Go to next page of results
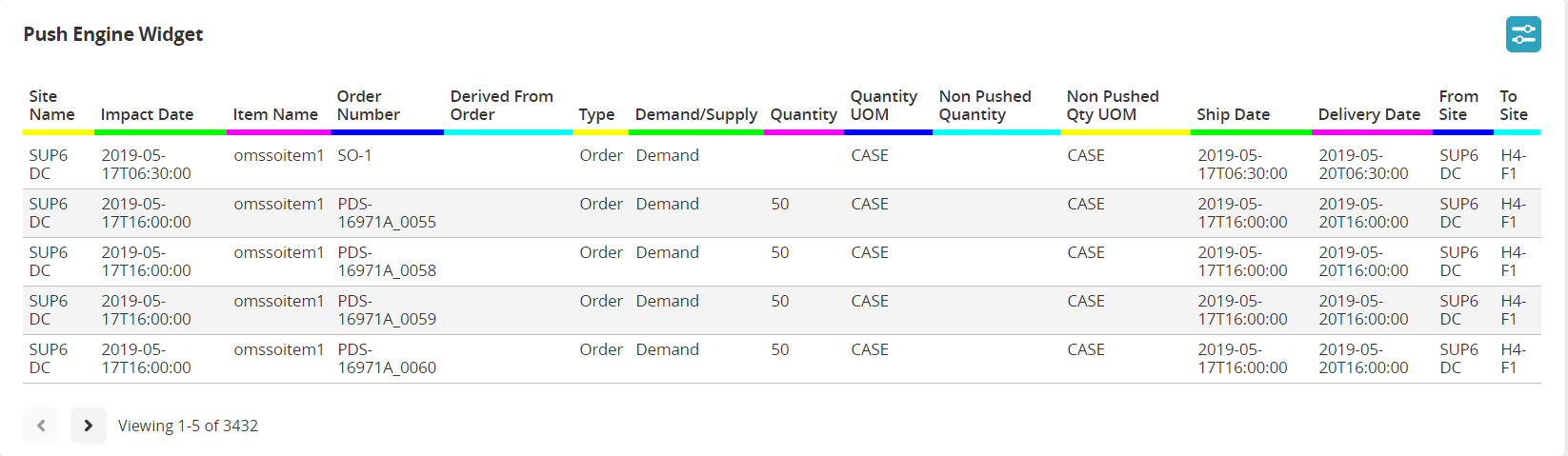The height and width of the screenshot is (456, 1568). 88,426
